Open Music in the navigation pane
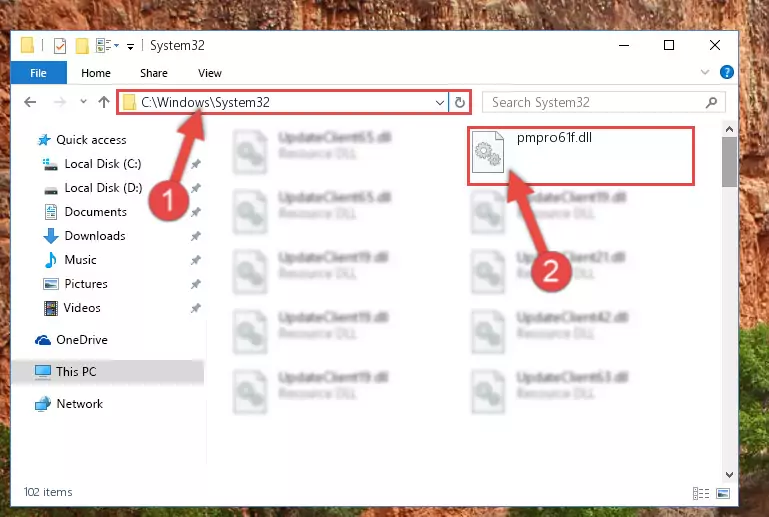Screen dimensions: 769x517 (x=80, y=260)
